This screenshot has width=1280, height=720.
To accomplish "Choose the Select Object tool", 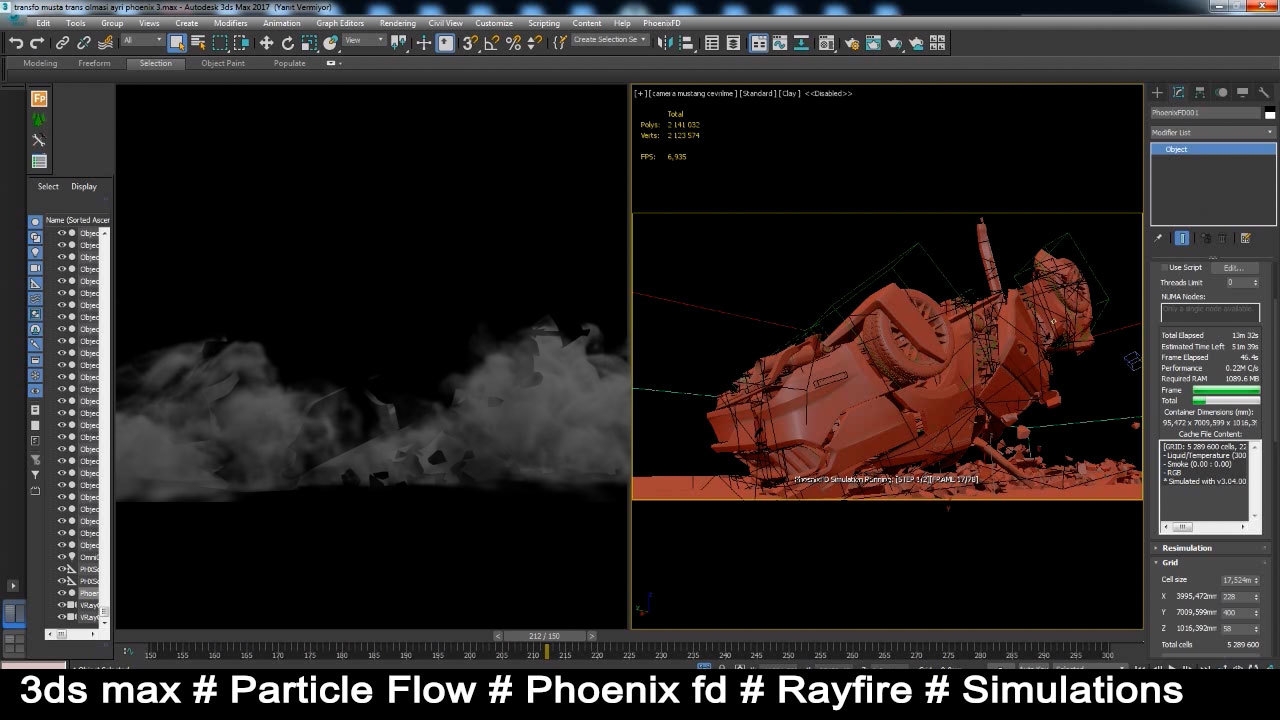I will coord(177,43).
